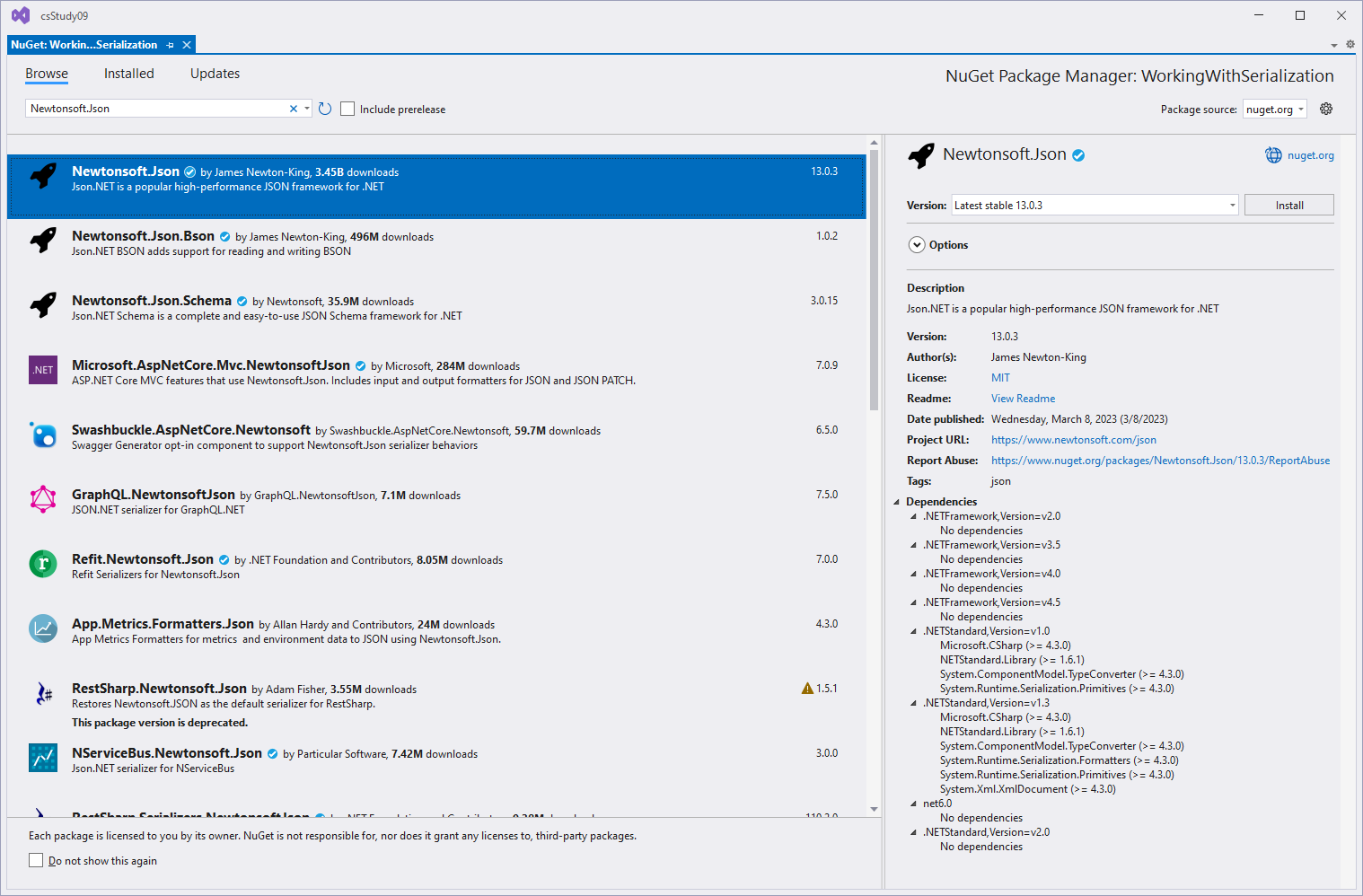Collapse .NETStandard,Version=v1.3 node

click(914, 703)
